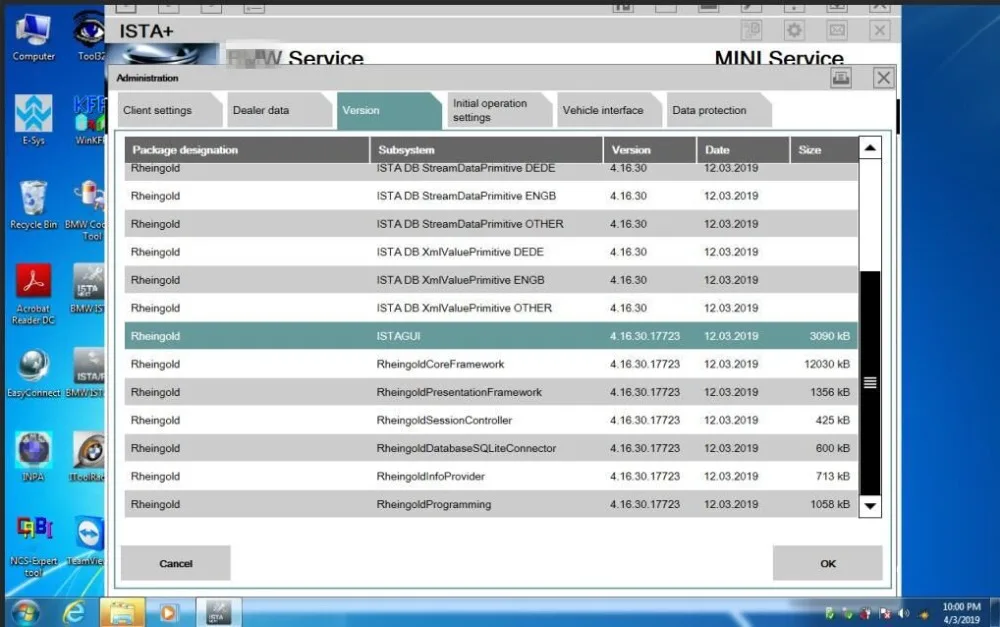Launch TeamViewer desktop shortcut
This screenshot has width=1000, height=627.
(87, 541)
